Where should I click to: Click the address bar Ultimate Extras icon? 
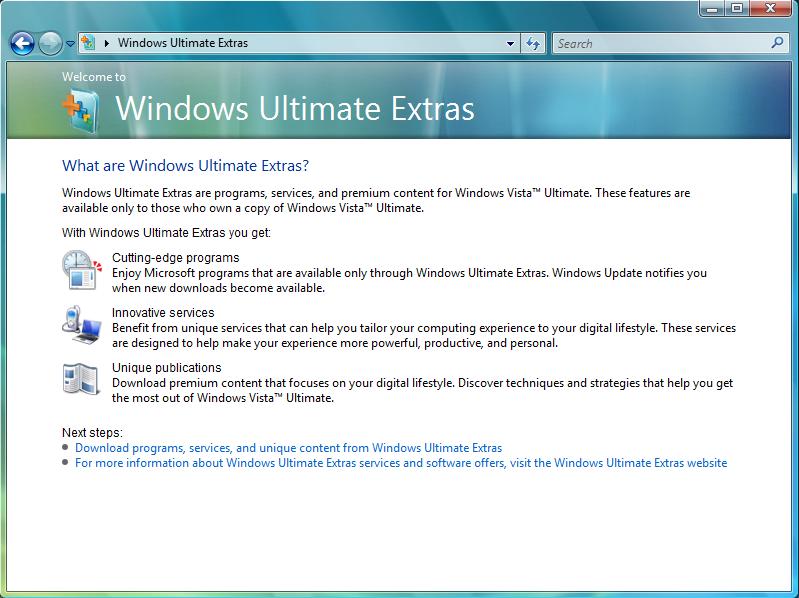click(88, 43)
